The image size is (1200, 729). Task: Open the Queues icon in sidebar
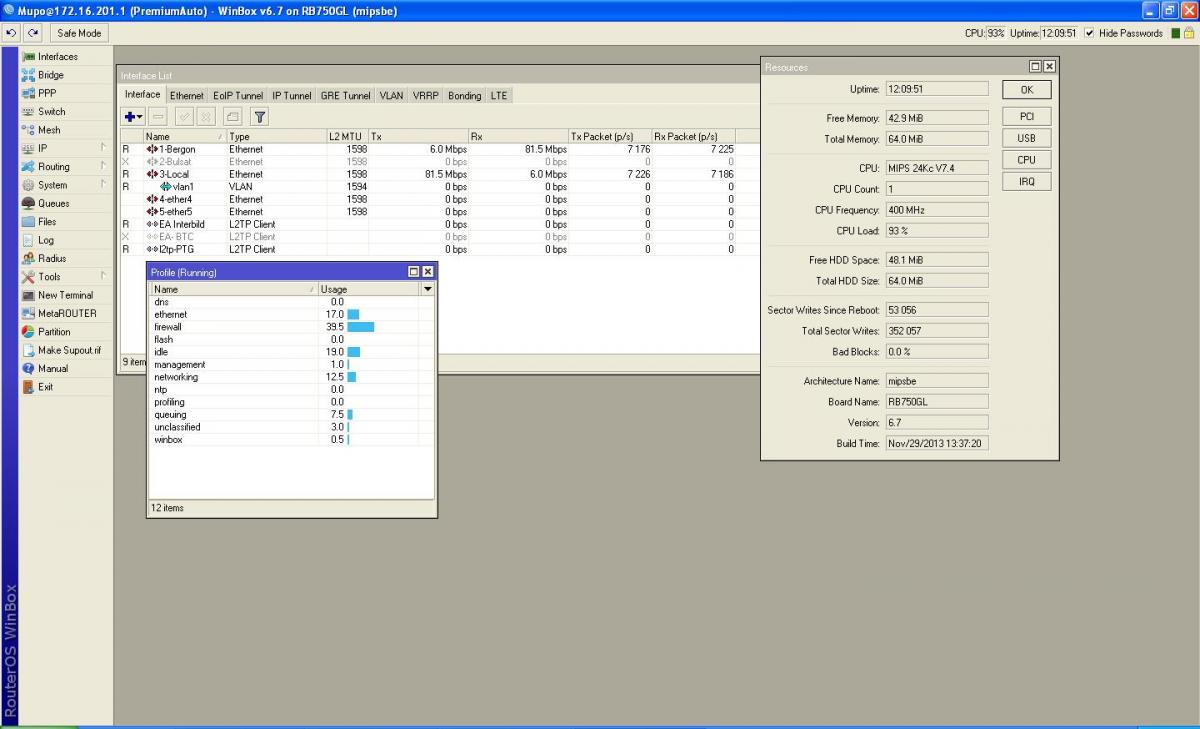(29, 203)
